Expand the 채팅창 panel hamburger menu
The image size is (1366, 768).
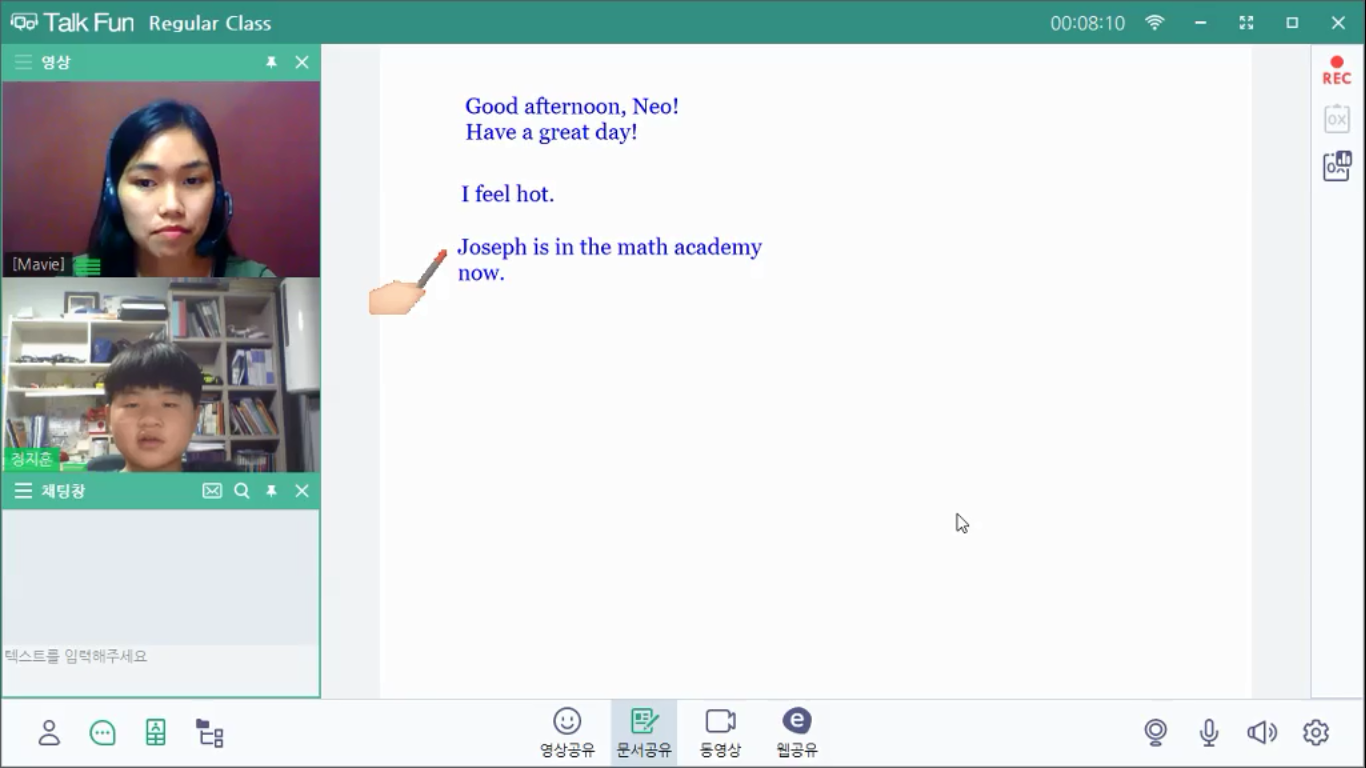23,491
